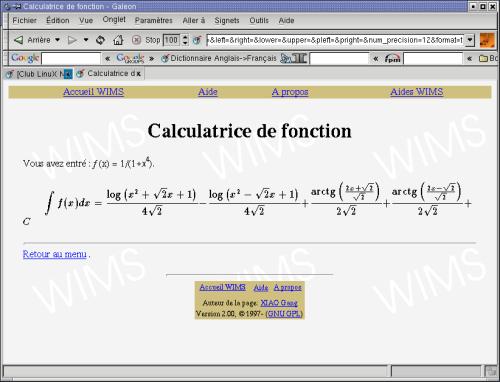Reload the page with the refresh icon
The width and height of the screenshot is (500, 382).
coord(100,40)
